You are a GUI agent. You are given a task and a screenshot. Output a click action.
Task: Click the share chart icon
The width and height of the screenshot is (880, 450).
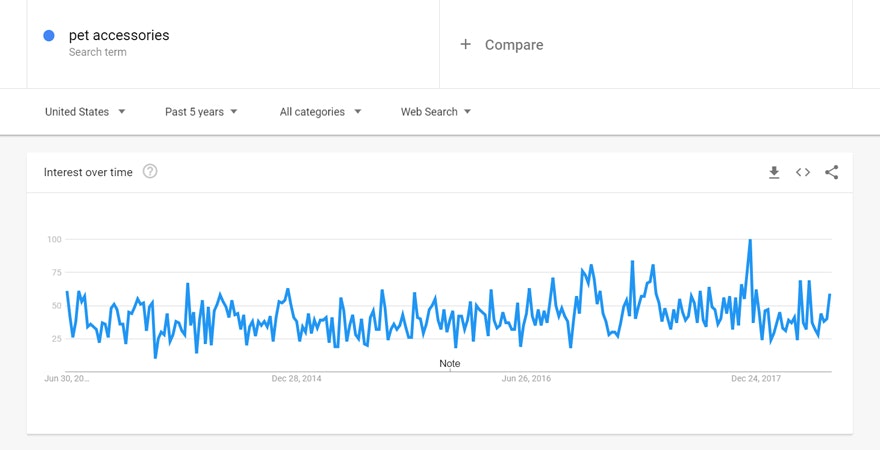click(831, 173)
